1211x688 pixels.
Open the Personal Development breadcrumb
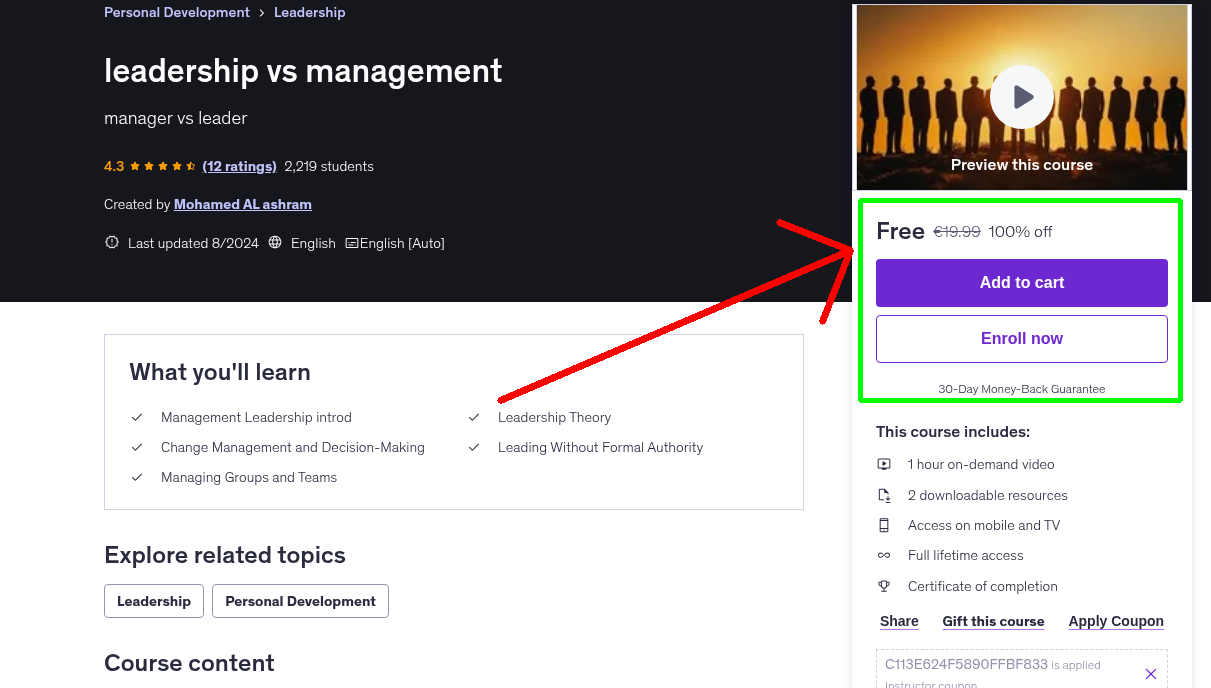pyautogui.click(x=177, y=12)
